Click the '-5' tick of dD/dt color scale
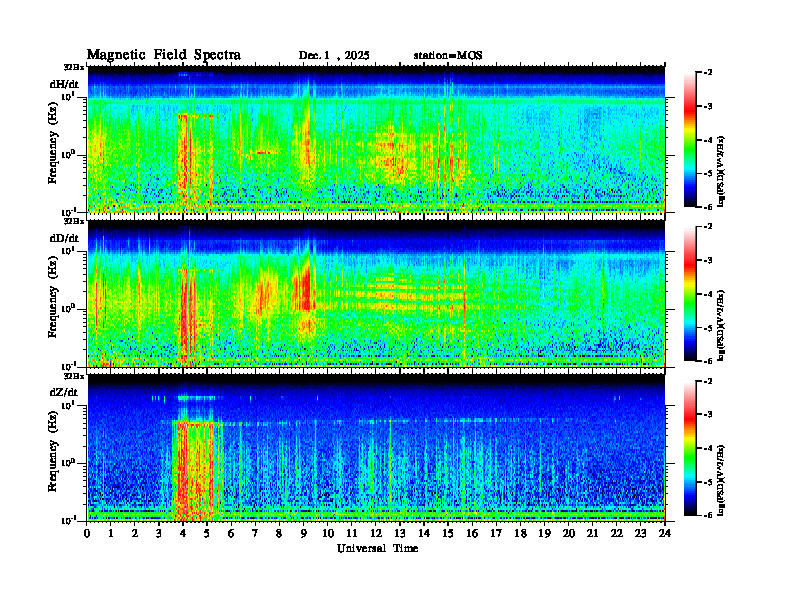Viewport: 792px width, 612px height. coord(709,328)
